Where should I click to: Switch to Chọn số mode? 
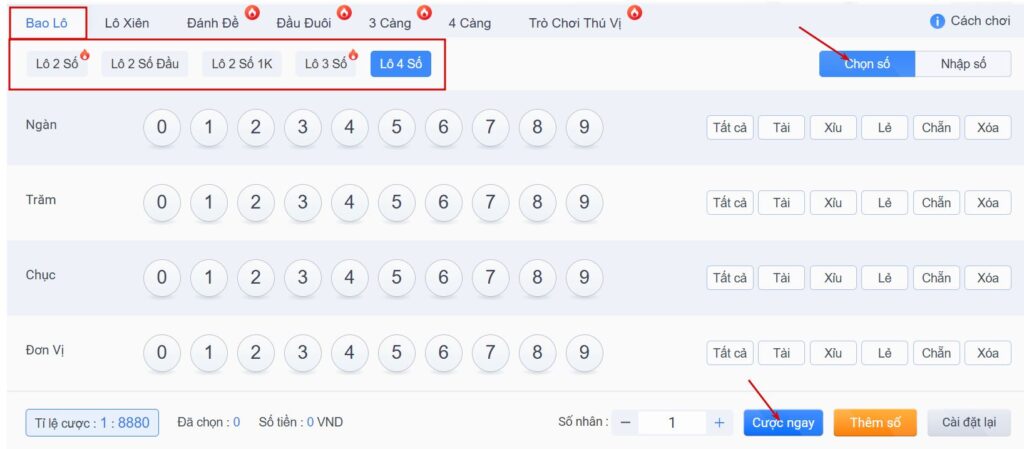tap(867, 64)
